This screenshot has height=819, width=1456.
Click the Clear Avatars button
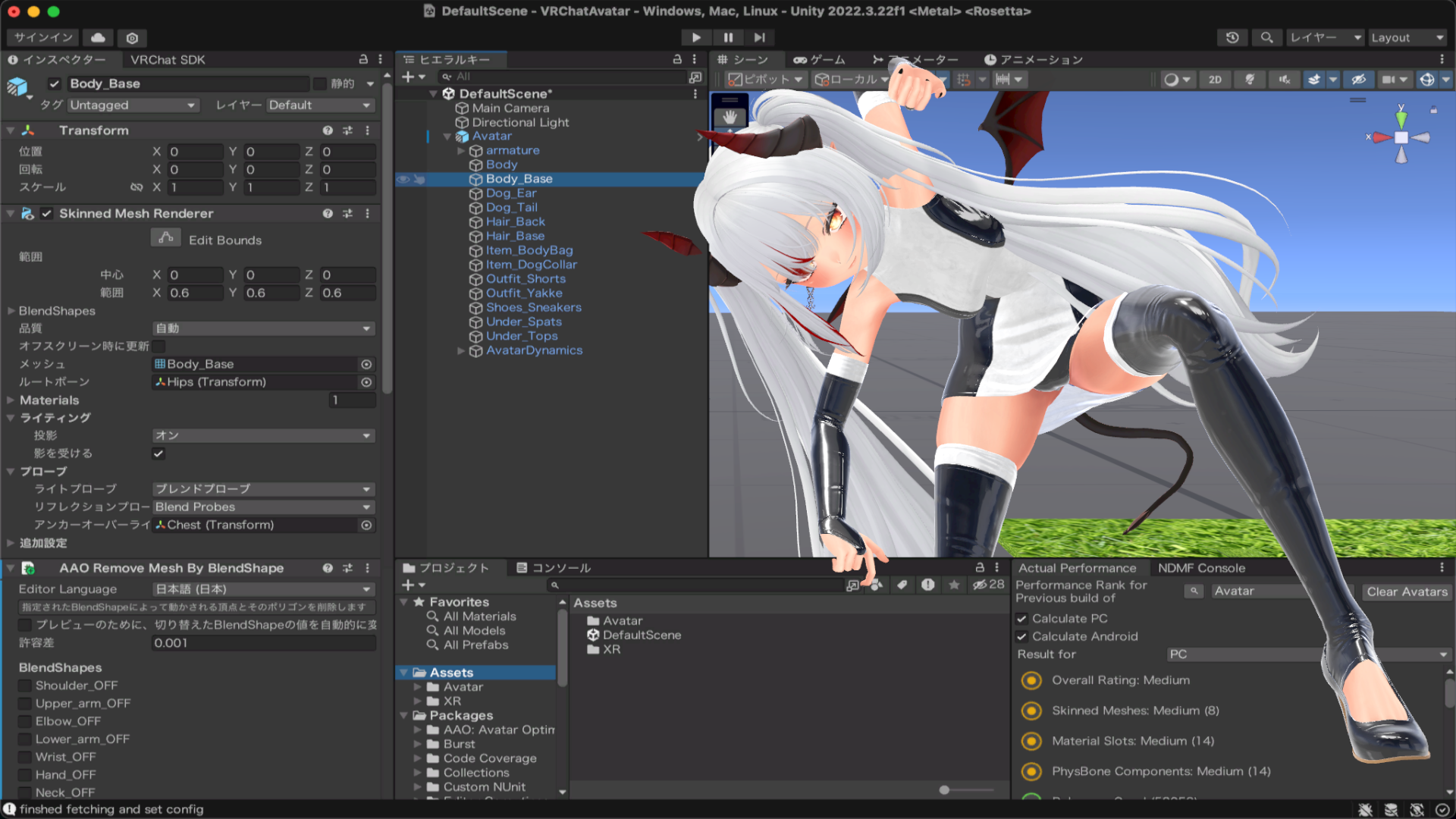coord(1407,591)
